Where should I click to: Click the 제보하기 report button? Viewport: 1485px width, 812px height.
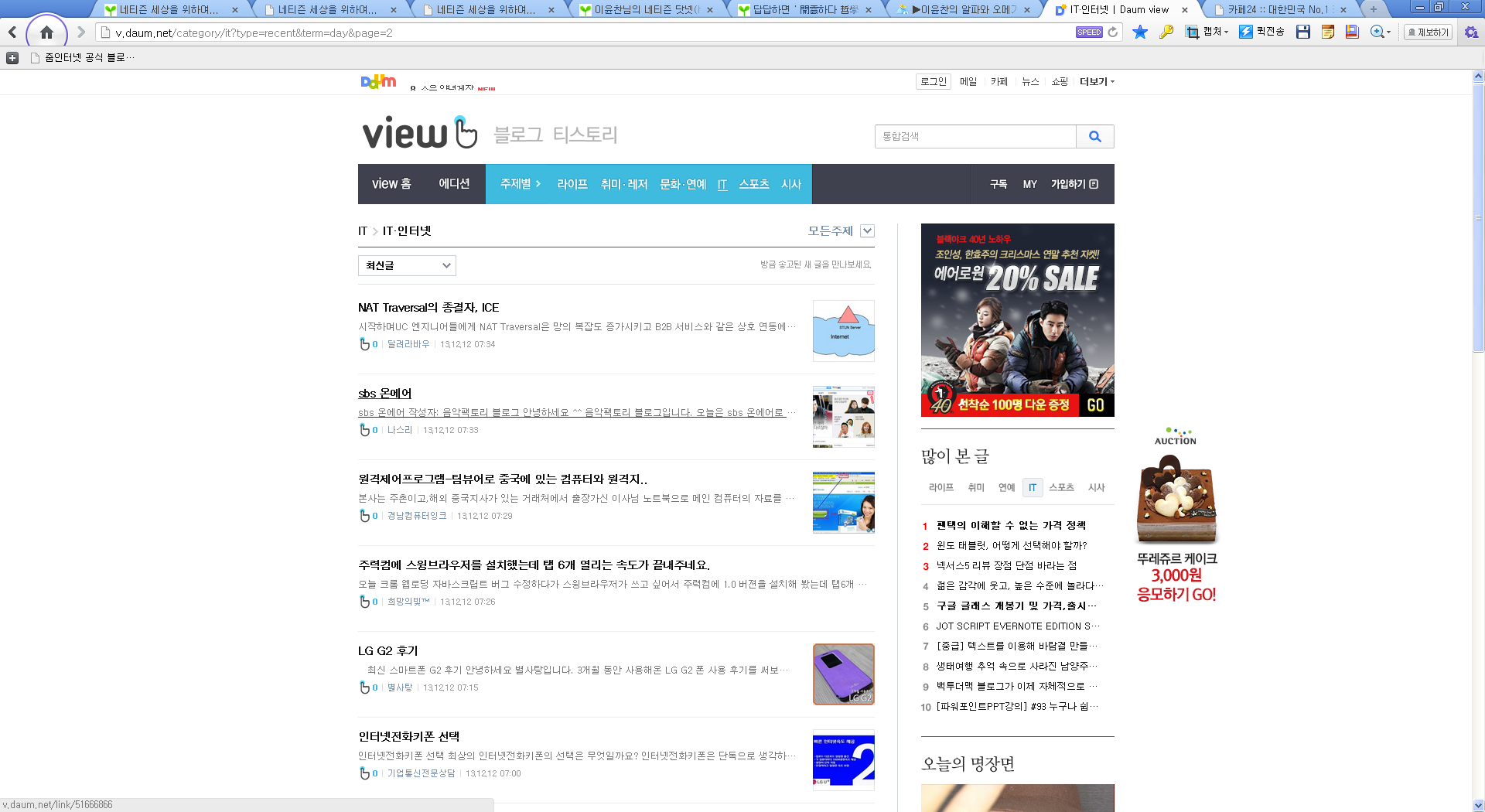1429,32
